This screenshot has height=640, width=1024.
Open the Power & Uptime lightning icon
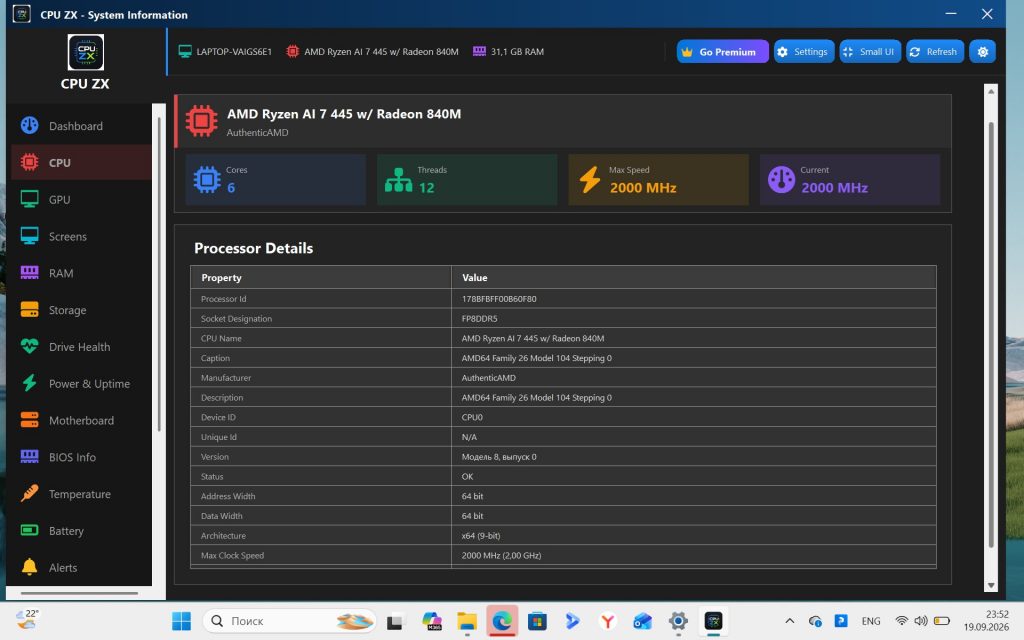pos(29,383)
